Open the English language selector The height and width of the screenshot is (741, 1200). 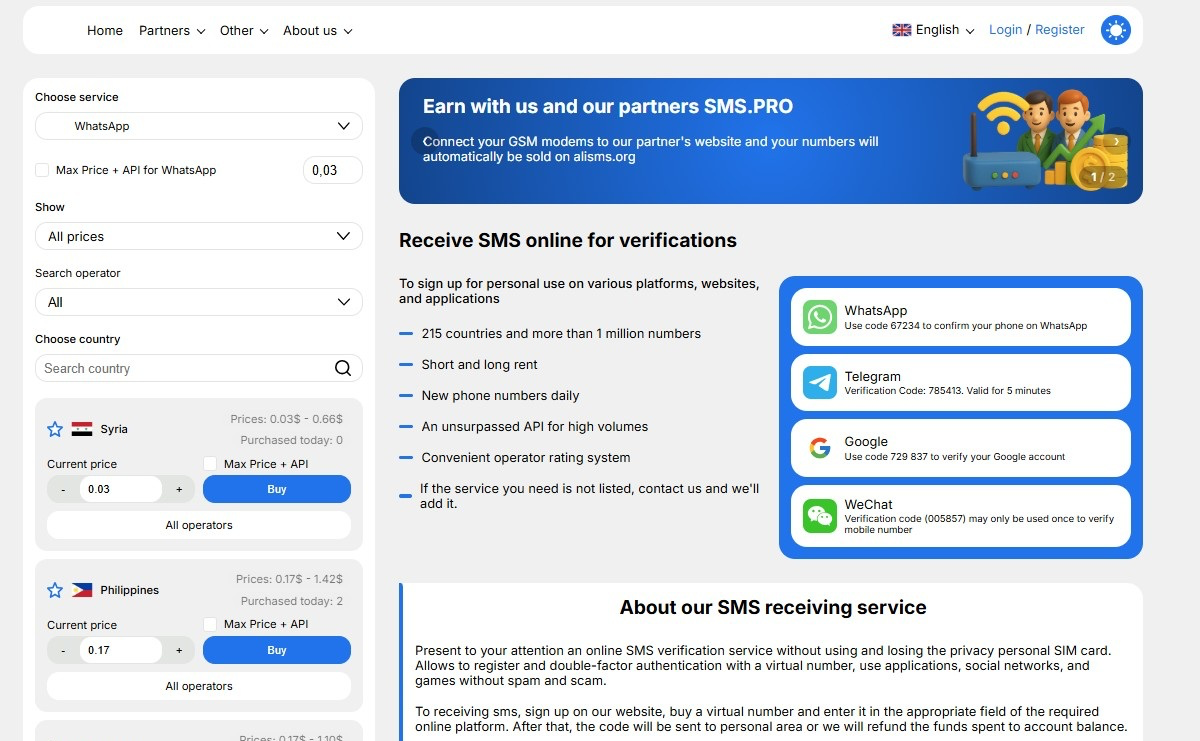click(933, 30)
